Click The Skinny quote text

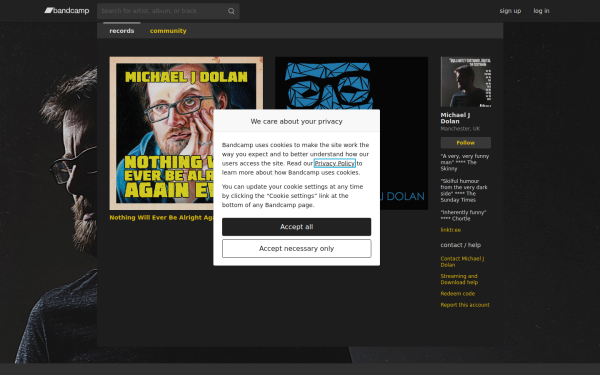(x=465, y=162)
